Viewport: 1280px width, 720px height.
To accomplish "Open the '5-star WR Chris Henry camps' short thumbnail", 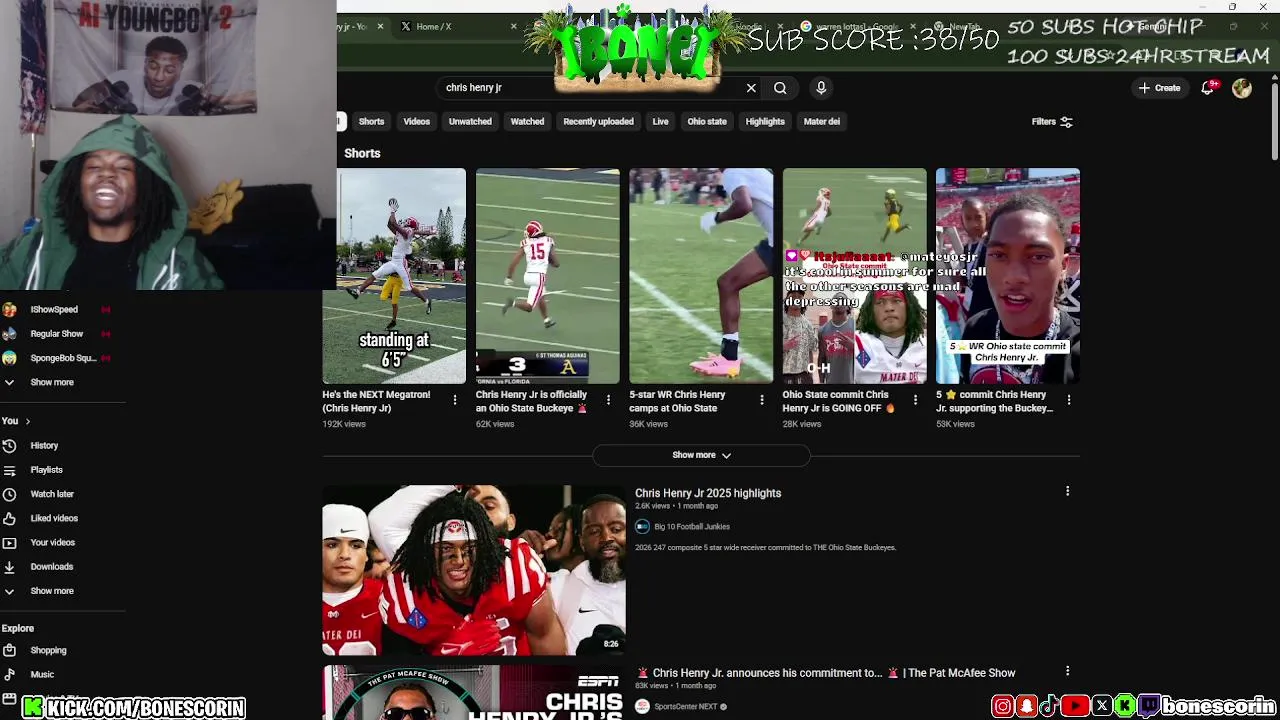I will coord(701,276).
